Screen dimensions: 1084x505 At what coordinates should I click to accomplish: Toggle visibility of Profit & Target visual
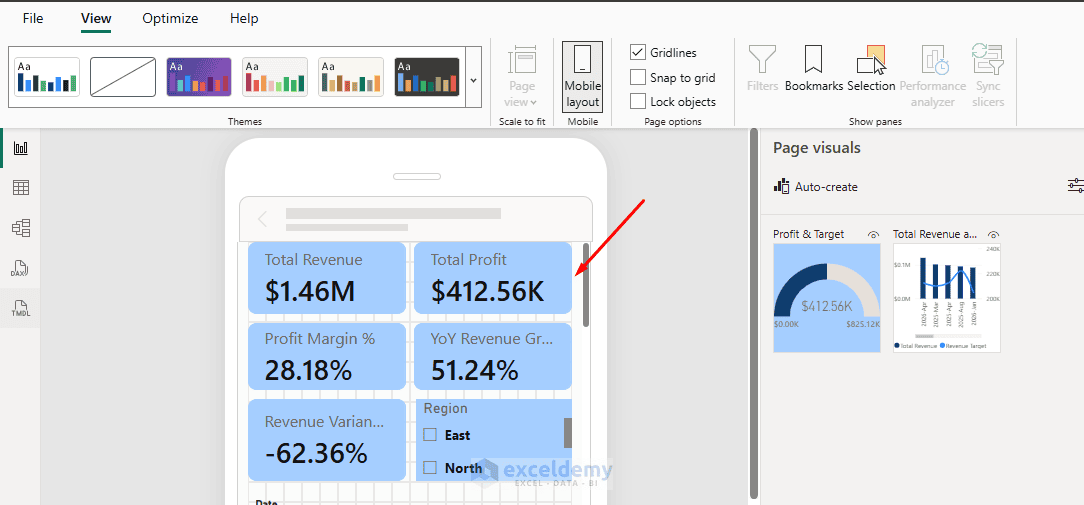pyautogui.click(x=874, y=235)
